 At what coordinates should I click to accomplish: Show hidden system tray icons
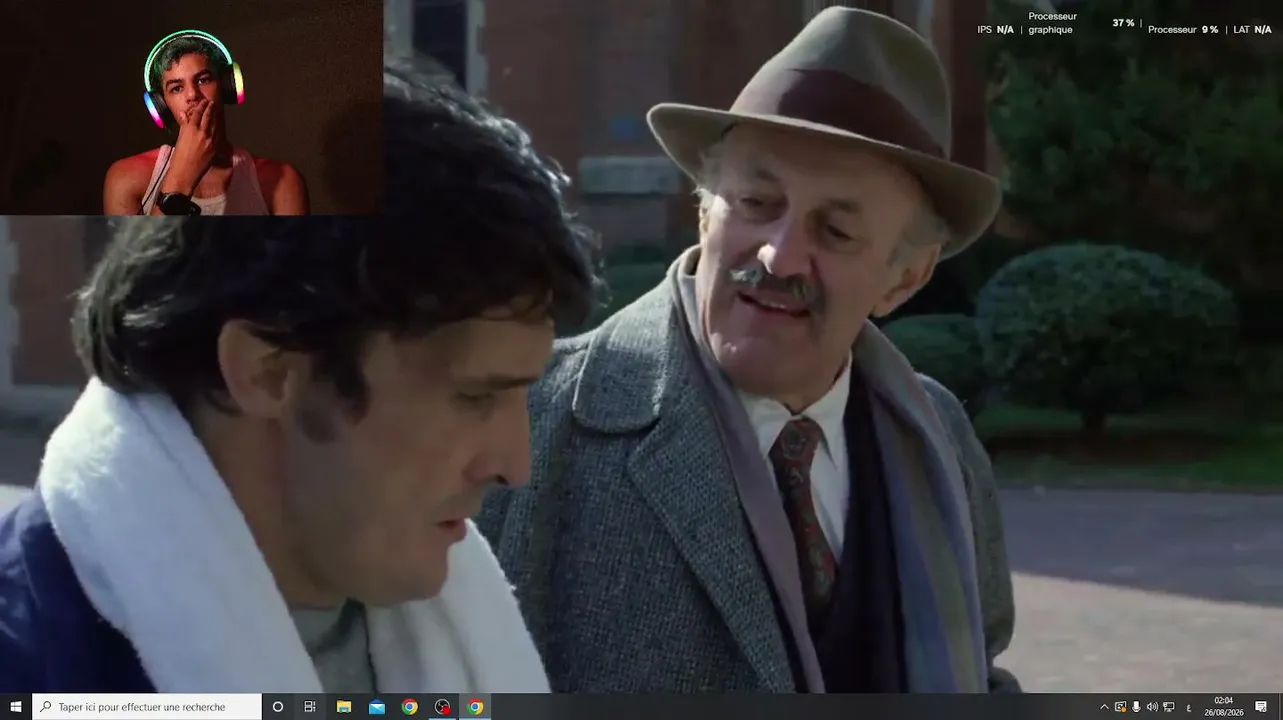1104,707
